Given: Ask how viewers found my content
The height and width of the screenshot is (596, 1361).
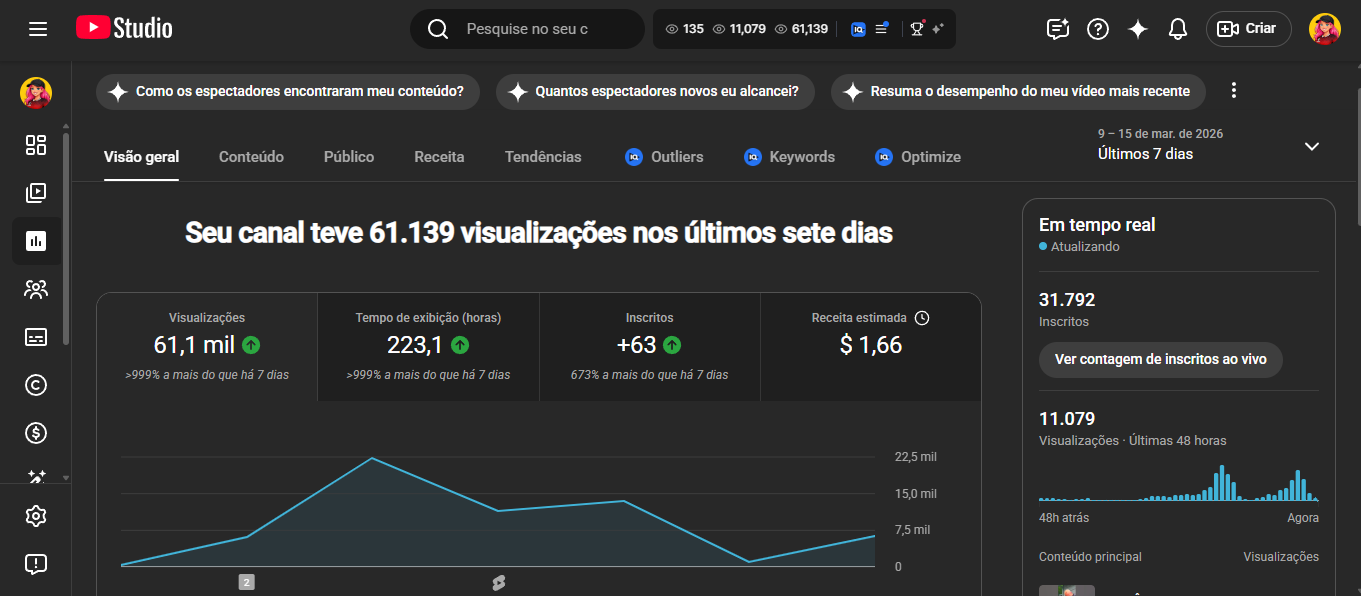Looking at the screenshot, I should point(288,92).
